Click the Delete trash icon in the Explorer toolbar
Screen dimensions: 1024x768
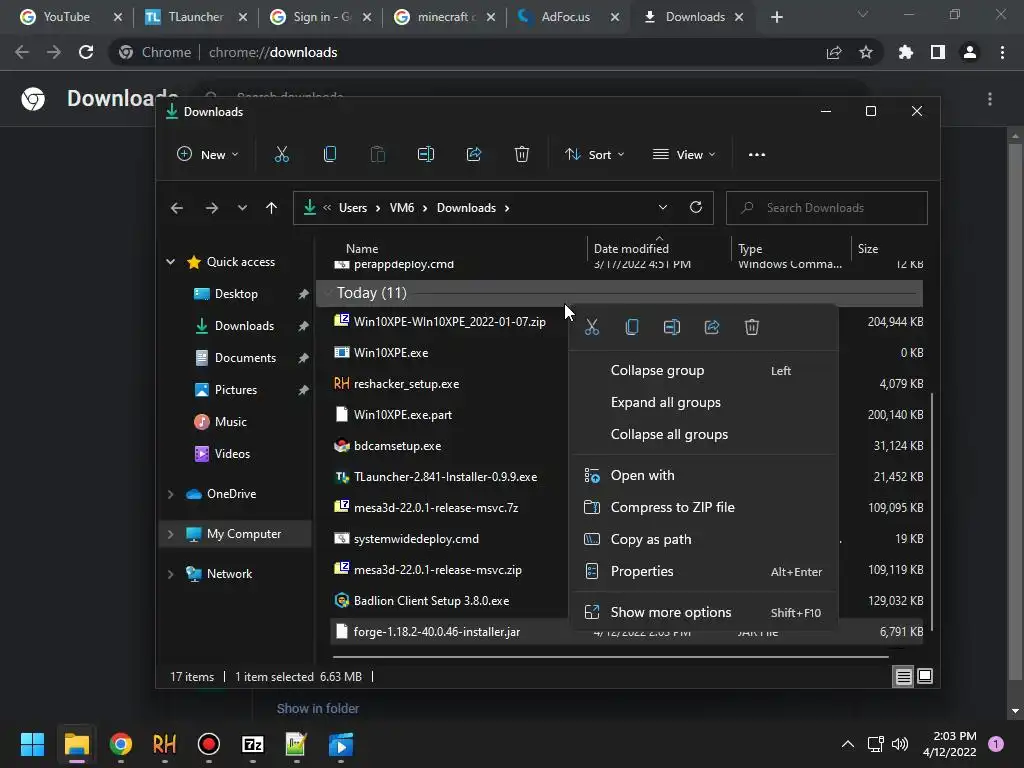(522, 155)
